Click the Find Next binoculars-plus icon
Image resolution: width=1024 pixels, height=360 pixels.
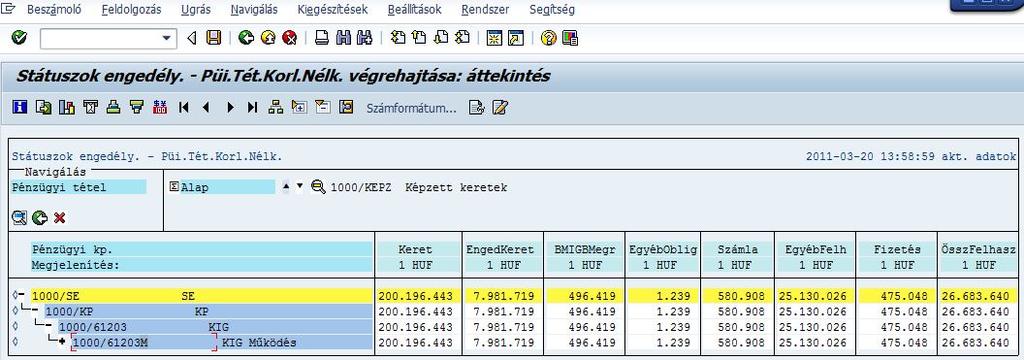click(x=364, y=39)
